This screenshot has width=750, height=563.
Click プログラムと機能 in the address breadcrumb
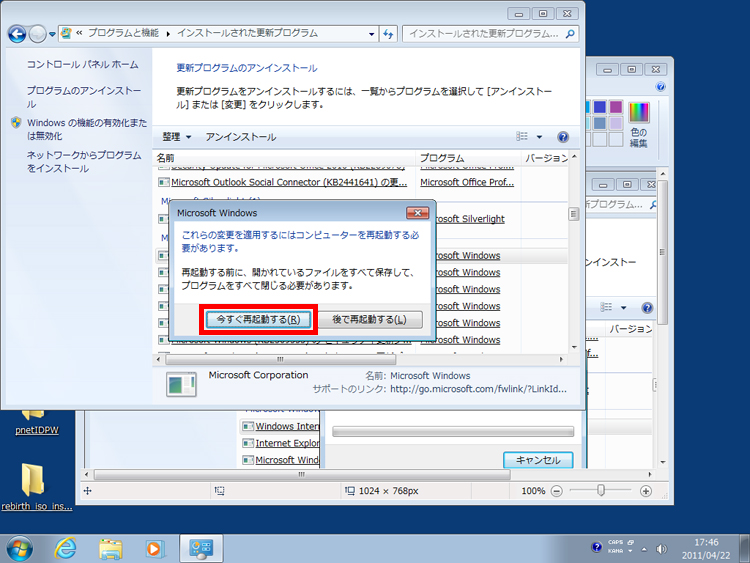[x=123, y=33]
